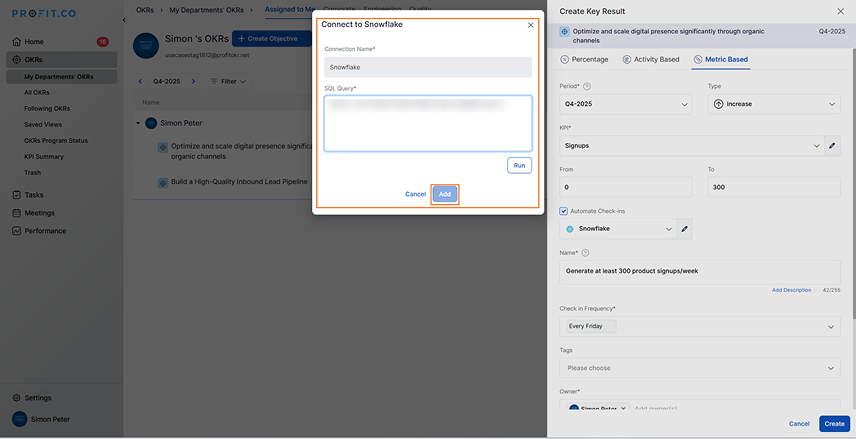Image resolution: width=856 pixels, height=439 pixels.
Task: Open OKRs Program Status
Action: click(x=56, y=140)
